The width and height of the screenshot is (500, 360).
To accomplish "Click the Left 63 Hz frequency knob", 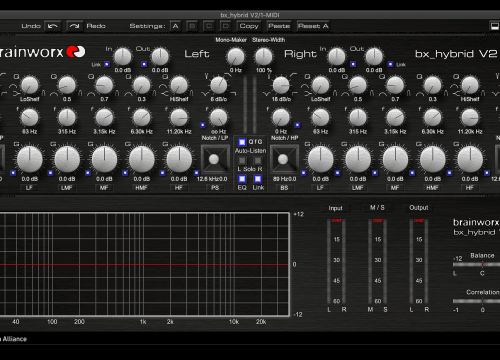I will pyautogui.click(x=30, y=118).
